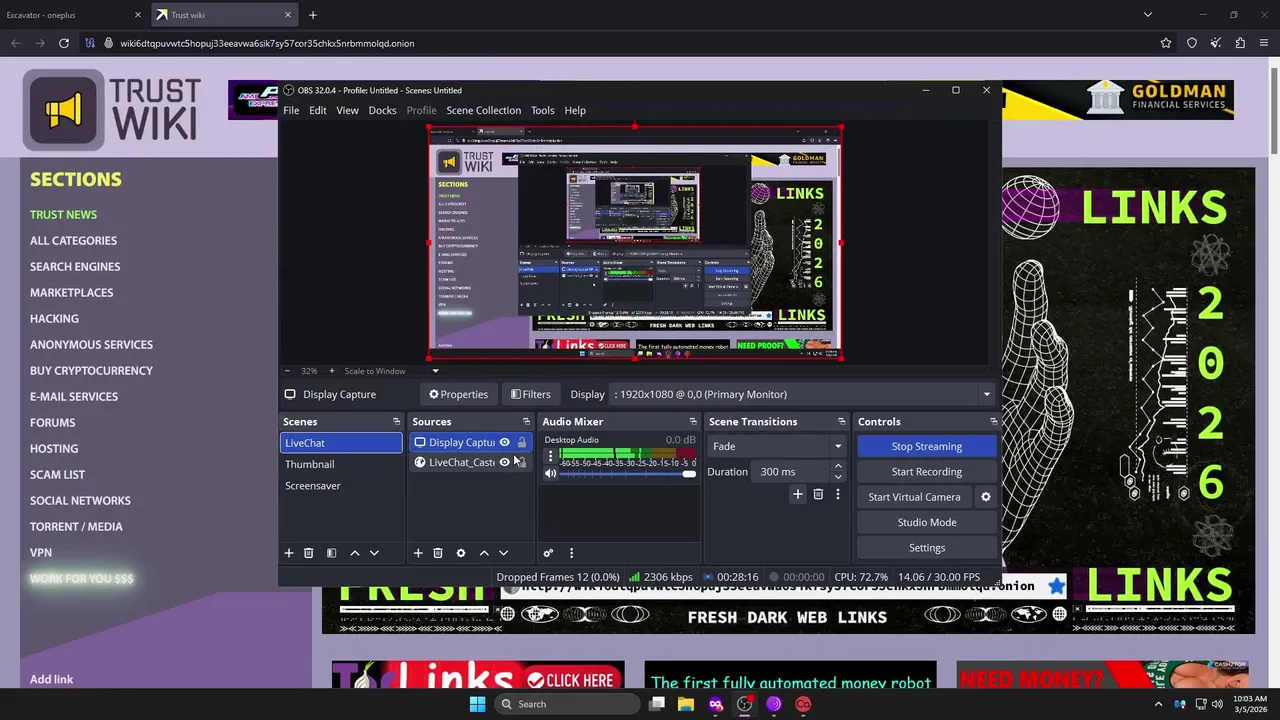Move the source up in the Sources list
Screen dimensions: 1280x720
484,553
